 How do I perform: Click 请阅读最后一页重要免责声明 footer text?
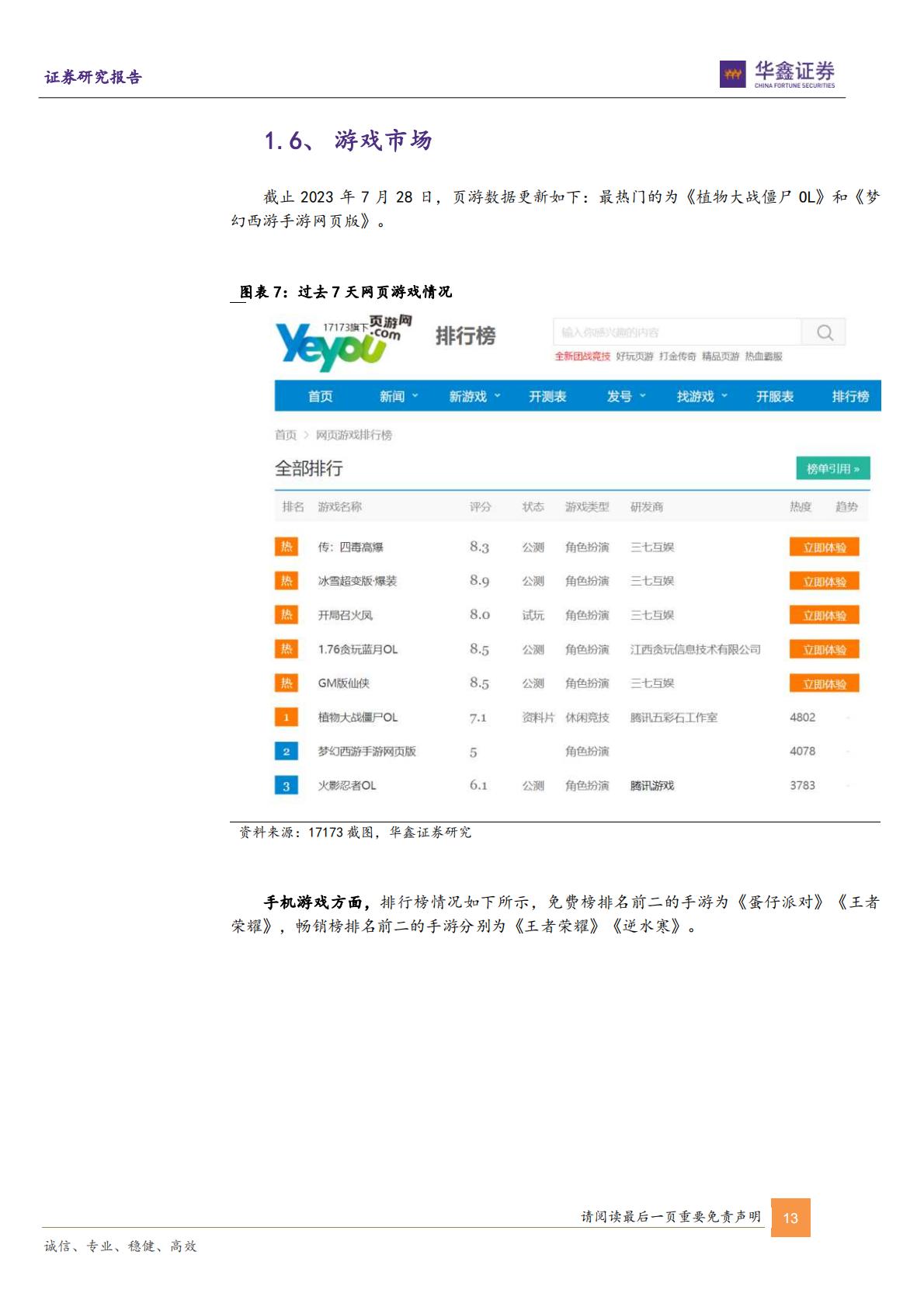pyautogui.click(x=671, y=1217)
